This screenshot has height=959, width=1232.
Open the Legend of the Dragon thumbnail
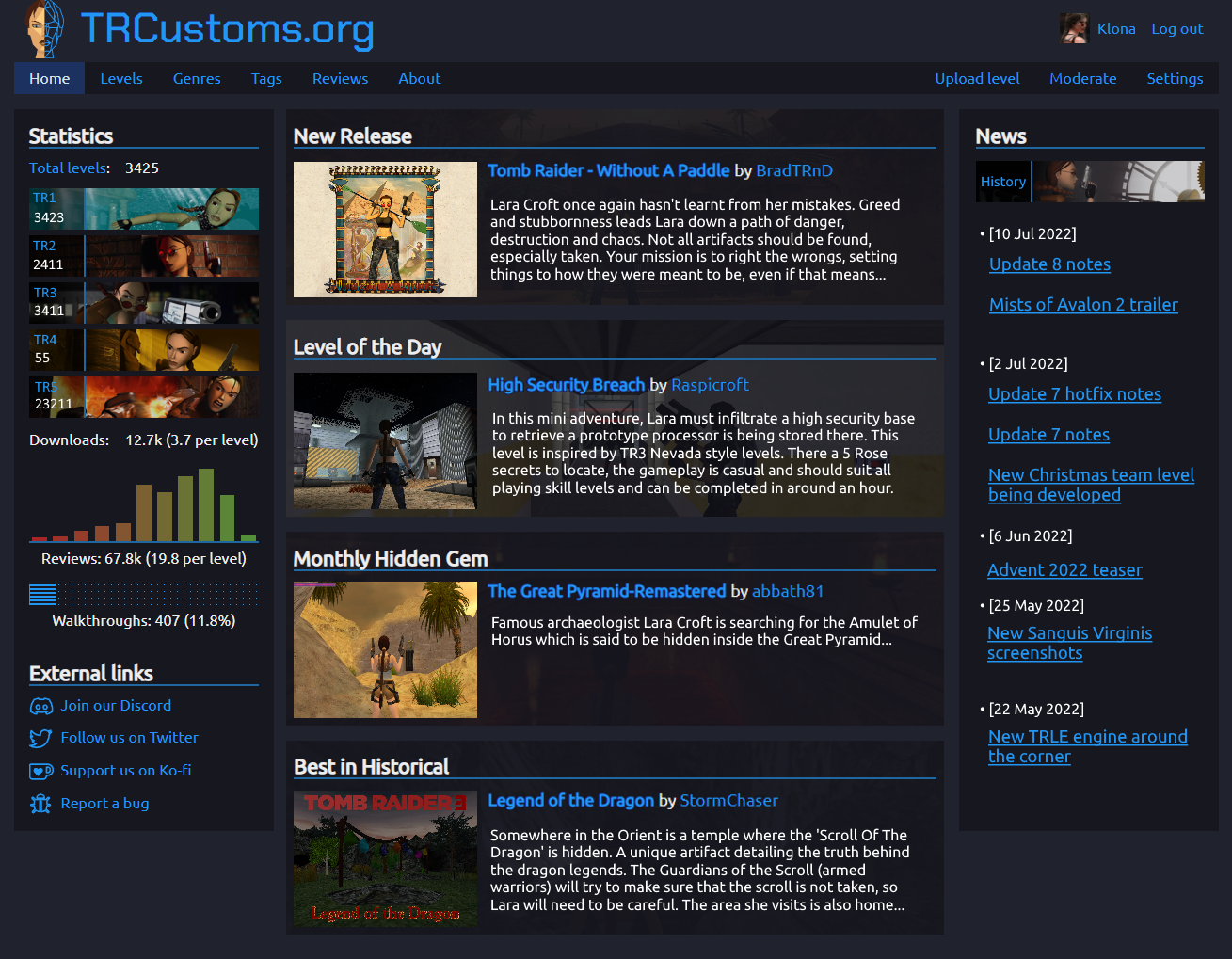[x=385, y=859]
